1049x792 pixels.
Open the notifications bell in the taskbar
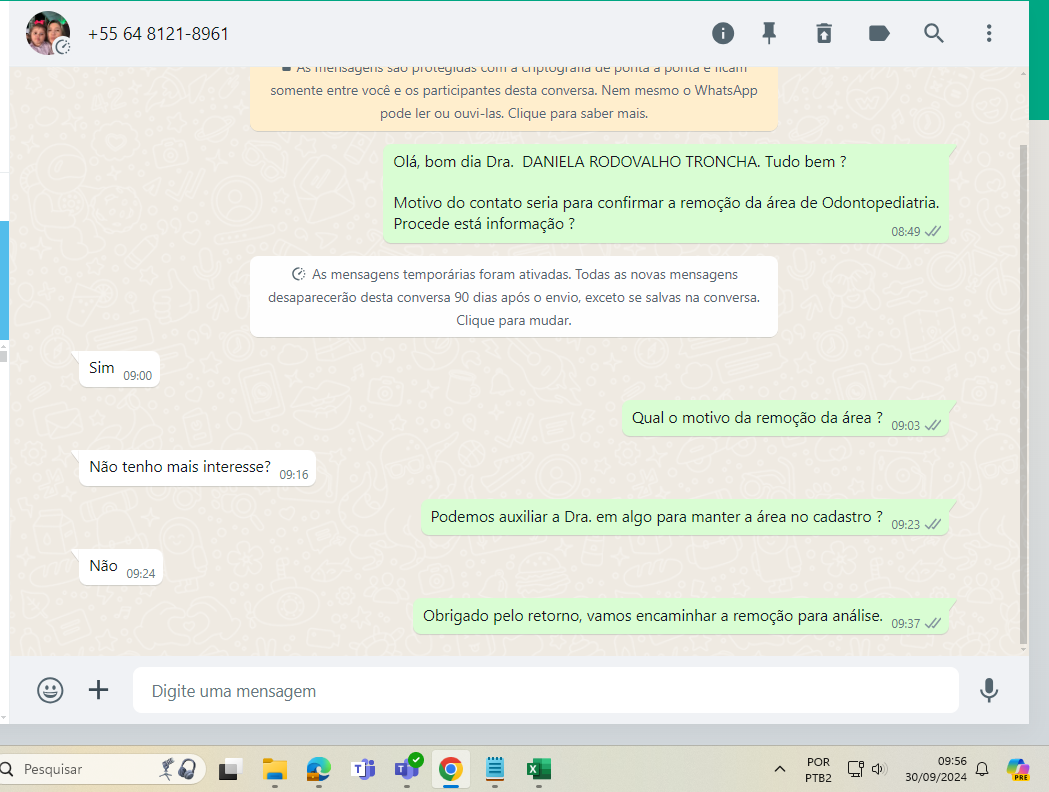click(x=982, y=769)
